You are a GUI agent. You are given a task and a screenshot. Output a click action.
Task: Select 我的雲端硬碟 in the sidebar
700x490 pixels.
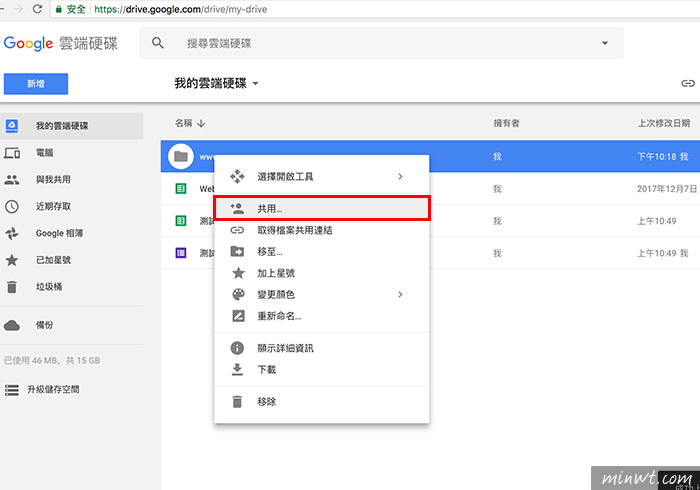(x=71, y=126)
